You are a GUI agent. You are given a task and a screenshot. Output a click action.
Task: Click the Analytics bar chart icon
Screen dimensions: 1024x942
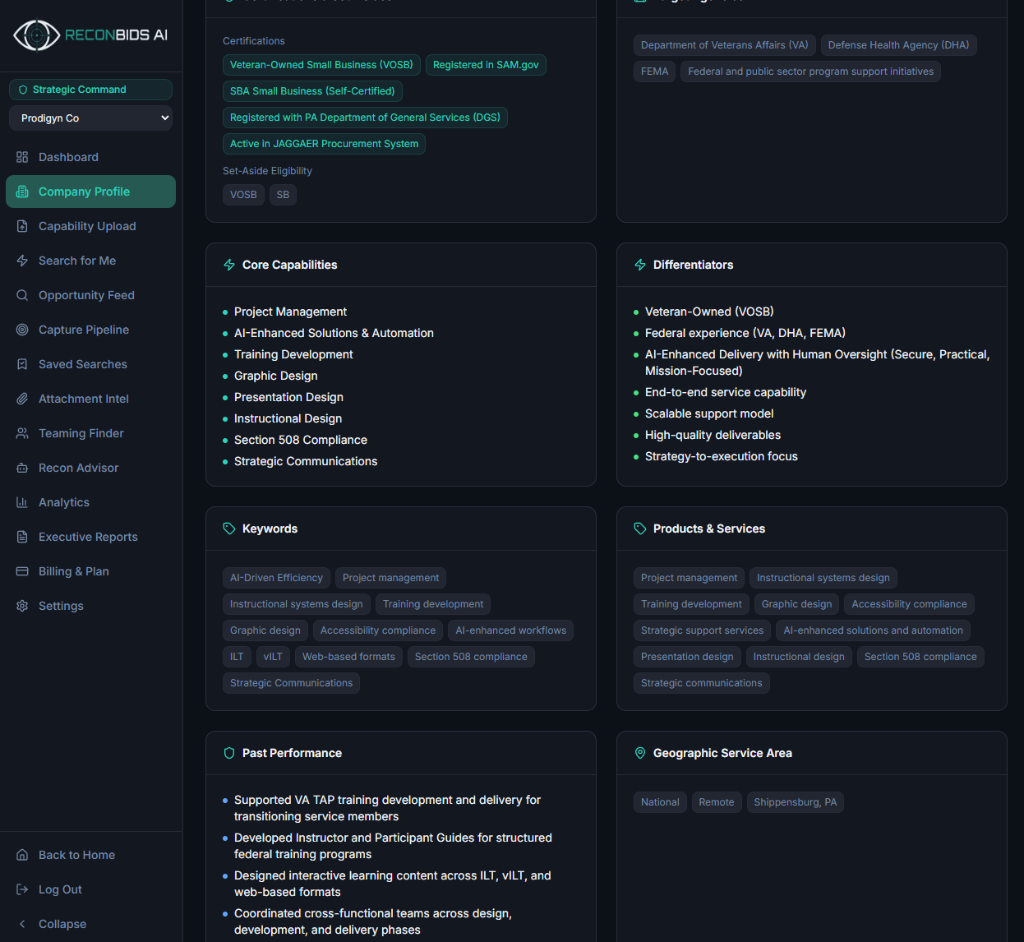(x=22, y=502)
